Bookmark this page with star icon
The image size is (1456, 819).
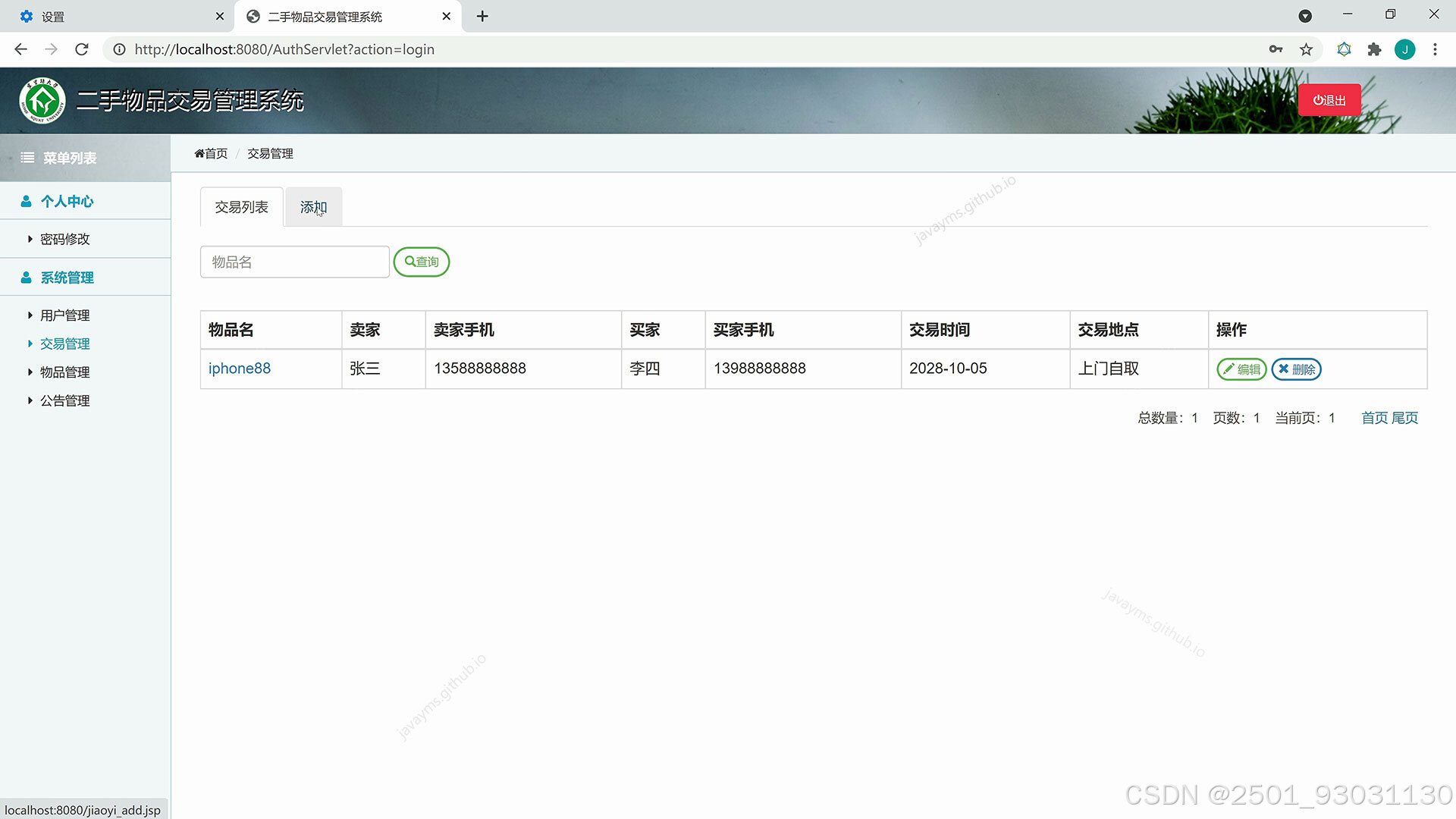tap(1306, 49)
